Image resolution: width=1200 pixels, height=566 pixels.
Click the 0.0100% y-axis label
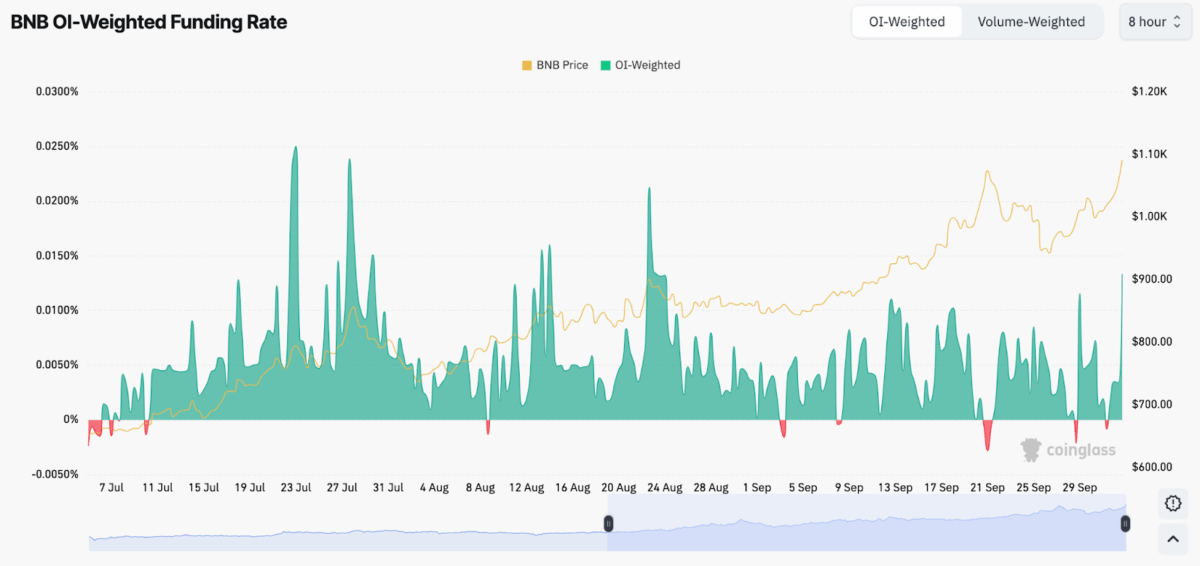(x=57, y=310)
